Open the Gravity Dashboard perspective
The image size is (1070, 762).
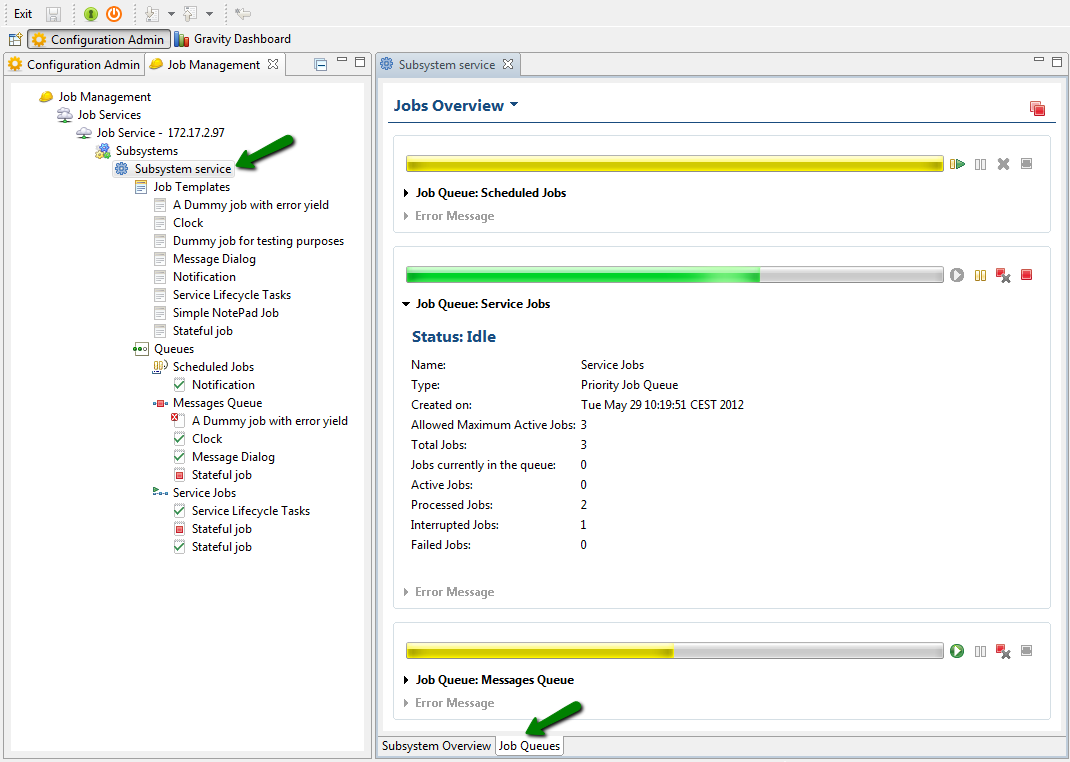pos(241,39)
